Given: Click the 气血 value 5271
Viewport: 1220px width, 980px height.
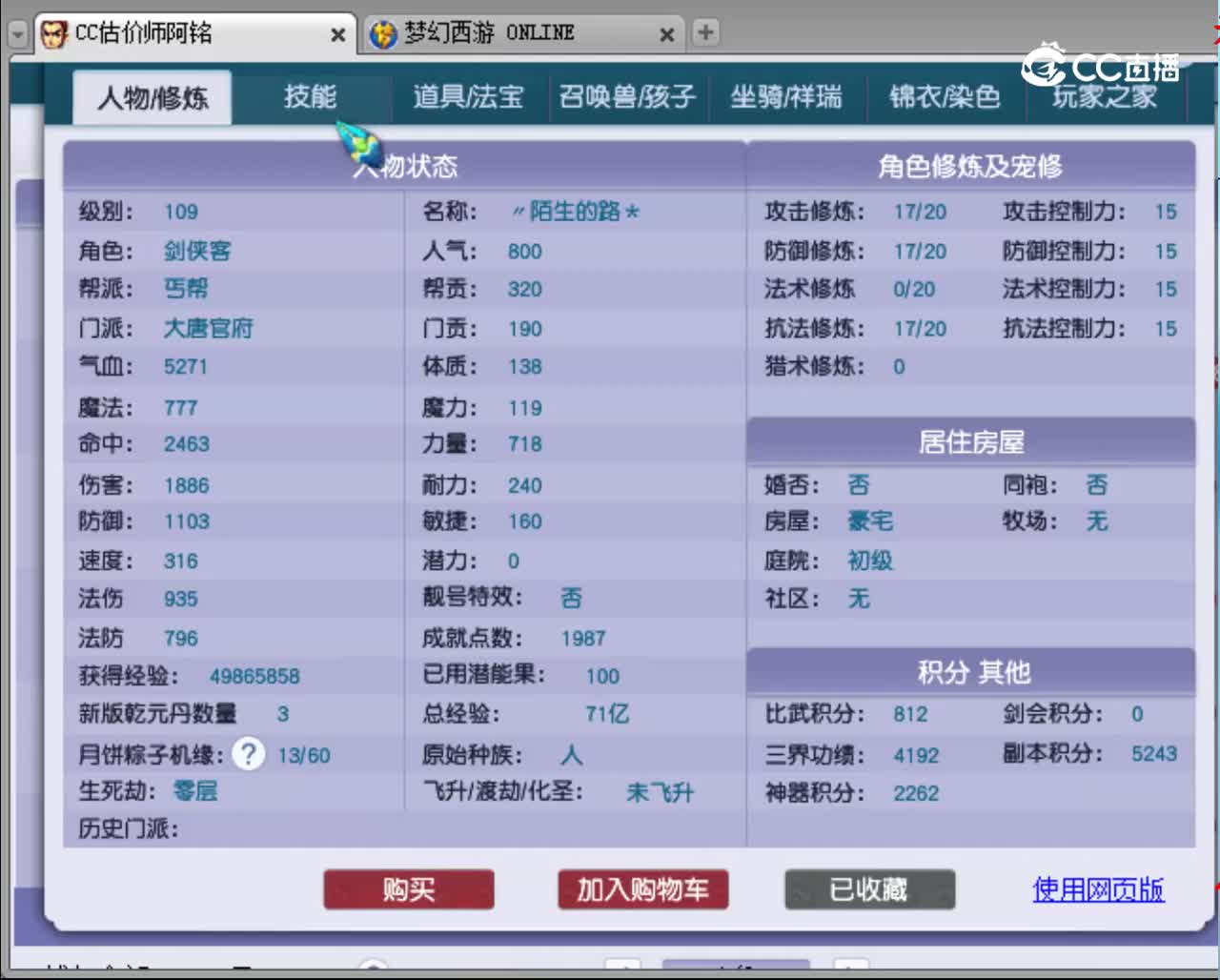Looking at the screenshot, I should (x=186, y=366).
